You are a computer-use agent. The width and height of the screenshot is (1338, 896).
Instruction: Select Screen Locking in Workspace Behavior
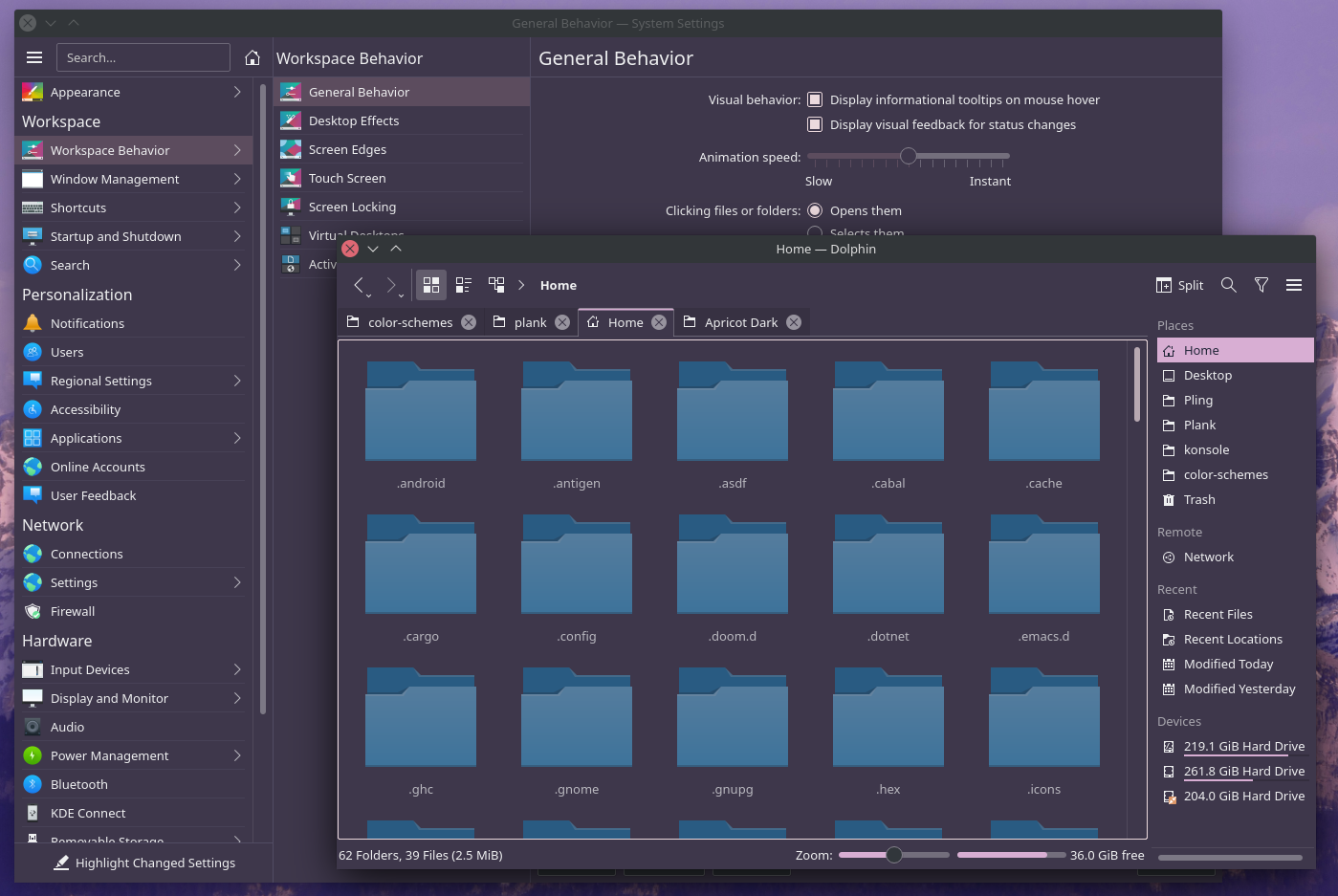(402, 207)
